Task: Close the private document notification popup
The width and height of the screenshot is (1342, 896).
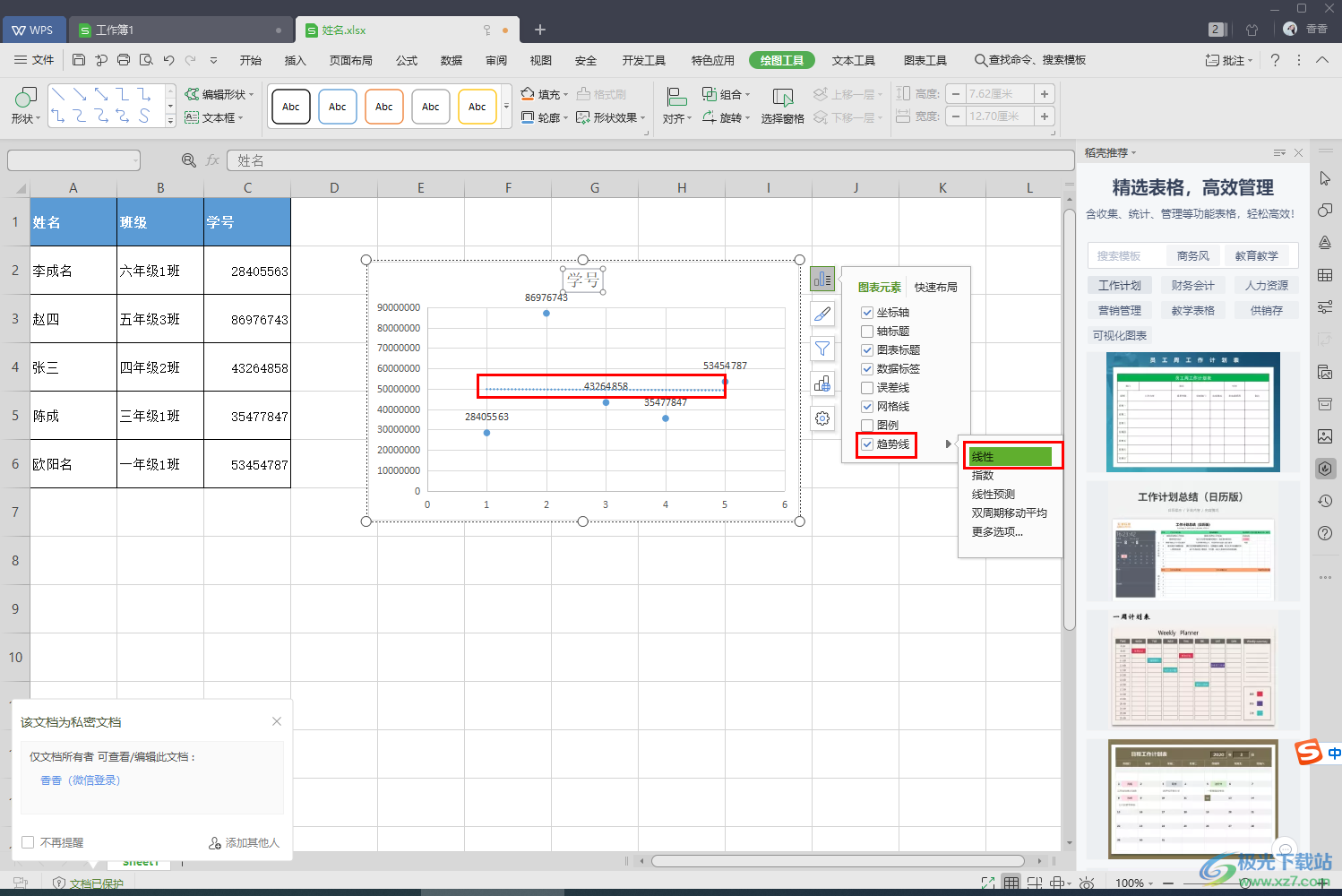Action: coord(277,721)
